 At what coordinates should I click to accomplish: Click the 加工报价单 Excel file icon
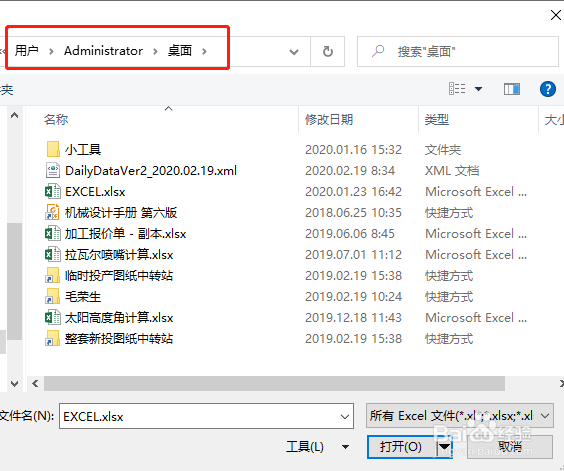[53, 234]
